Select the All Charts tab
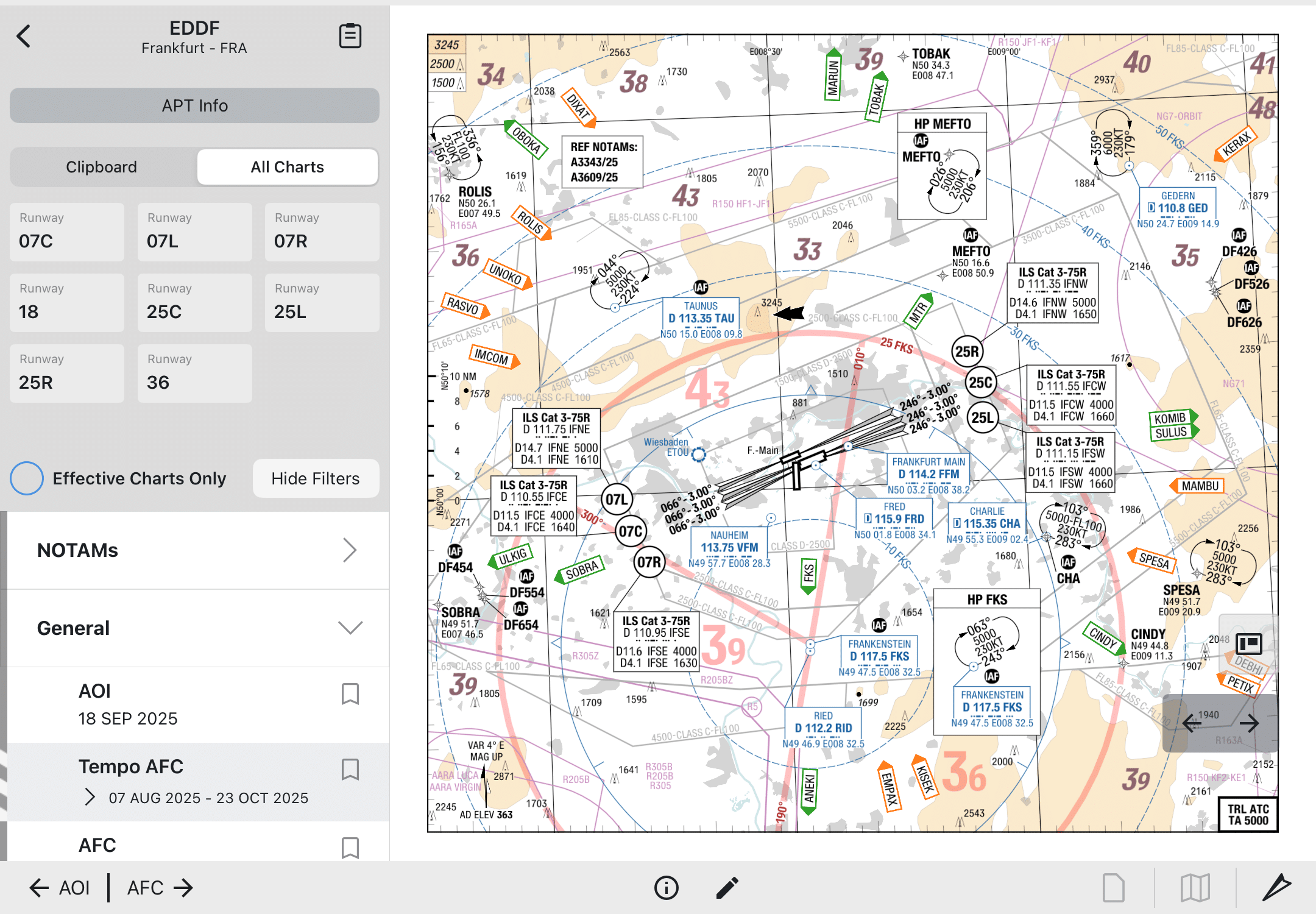Screen dimensions: 1316x914 (287, 167)
